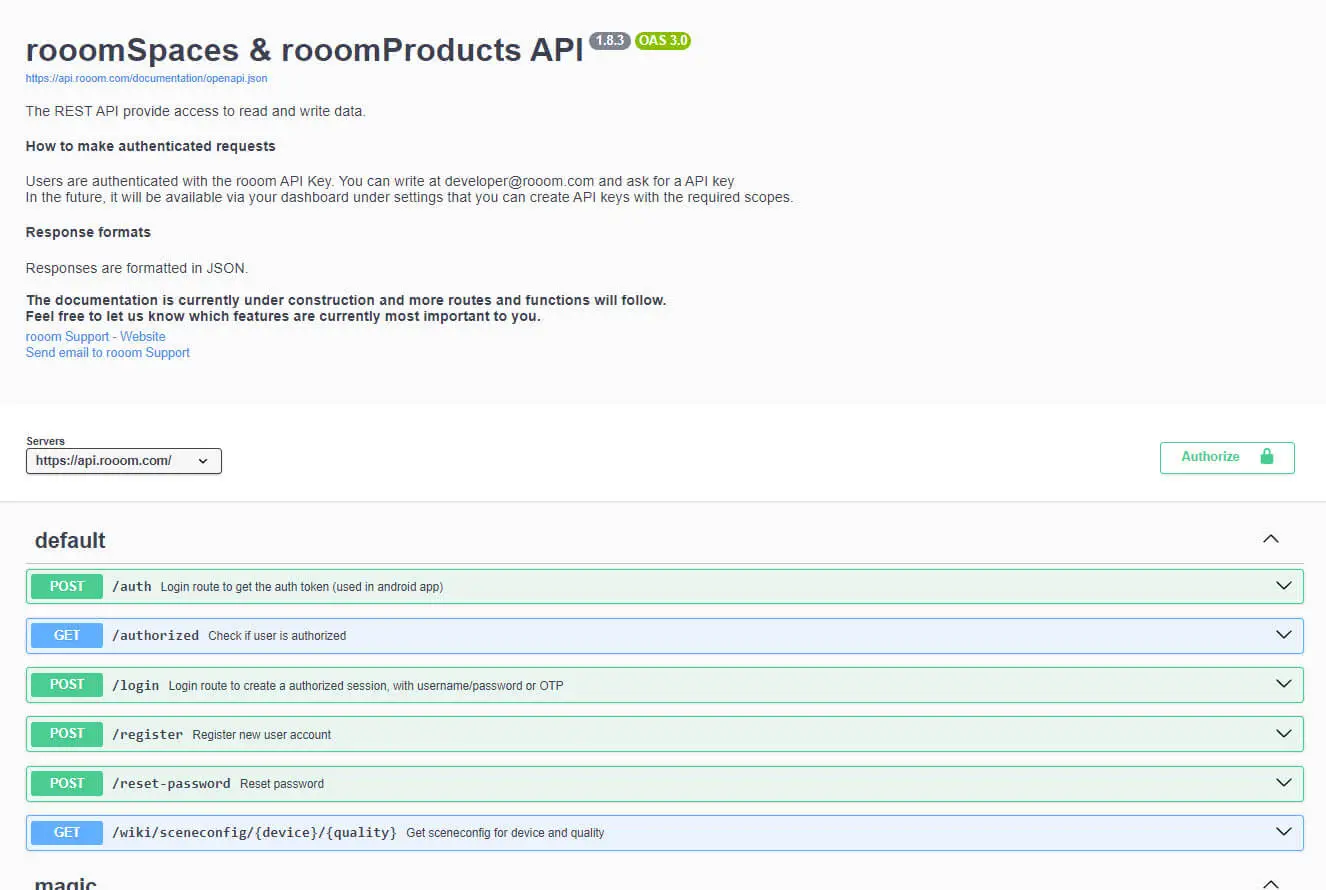Viewport: 1326px width, 890px height.
Task: Collapse the default section
Action: point(1271,539)
